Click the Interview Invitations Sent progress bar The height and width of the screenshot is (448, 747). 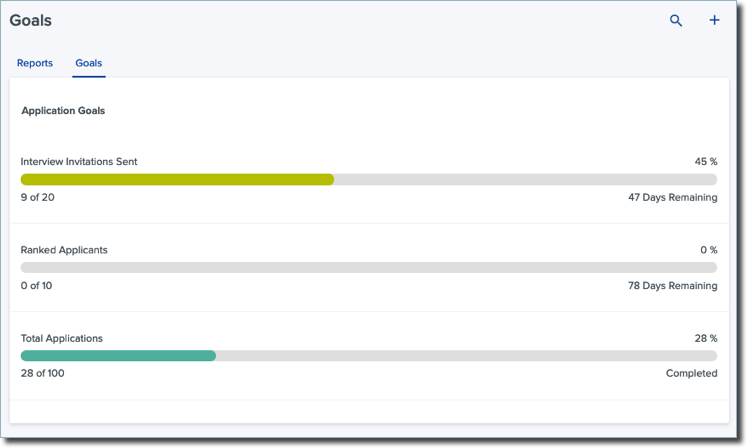[x=369, y=179]
